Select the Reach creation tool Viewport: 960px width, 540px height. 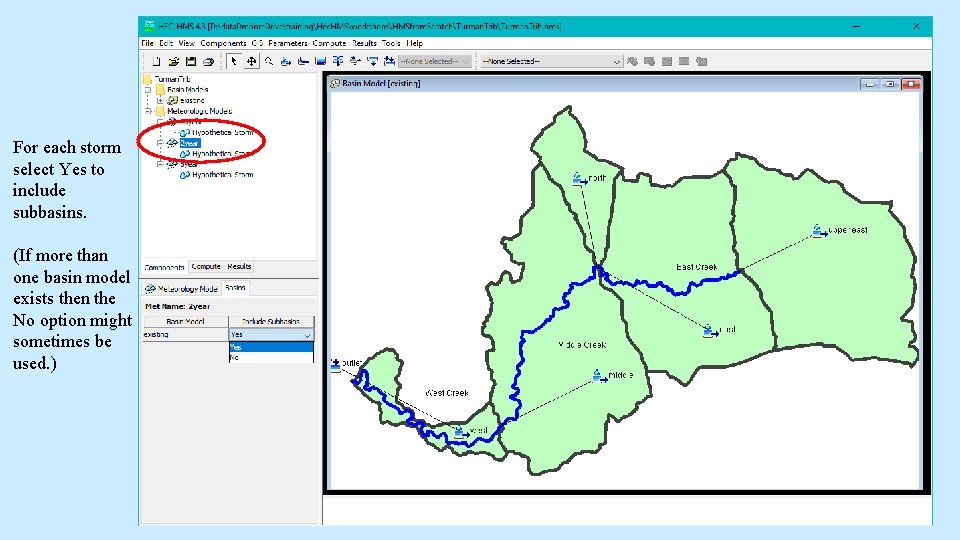tap(303, 61)
